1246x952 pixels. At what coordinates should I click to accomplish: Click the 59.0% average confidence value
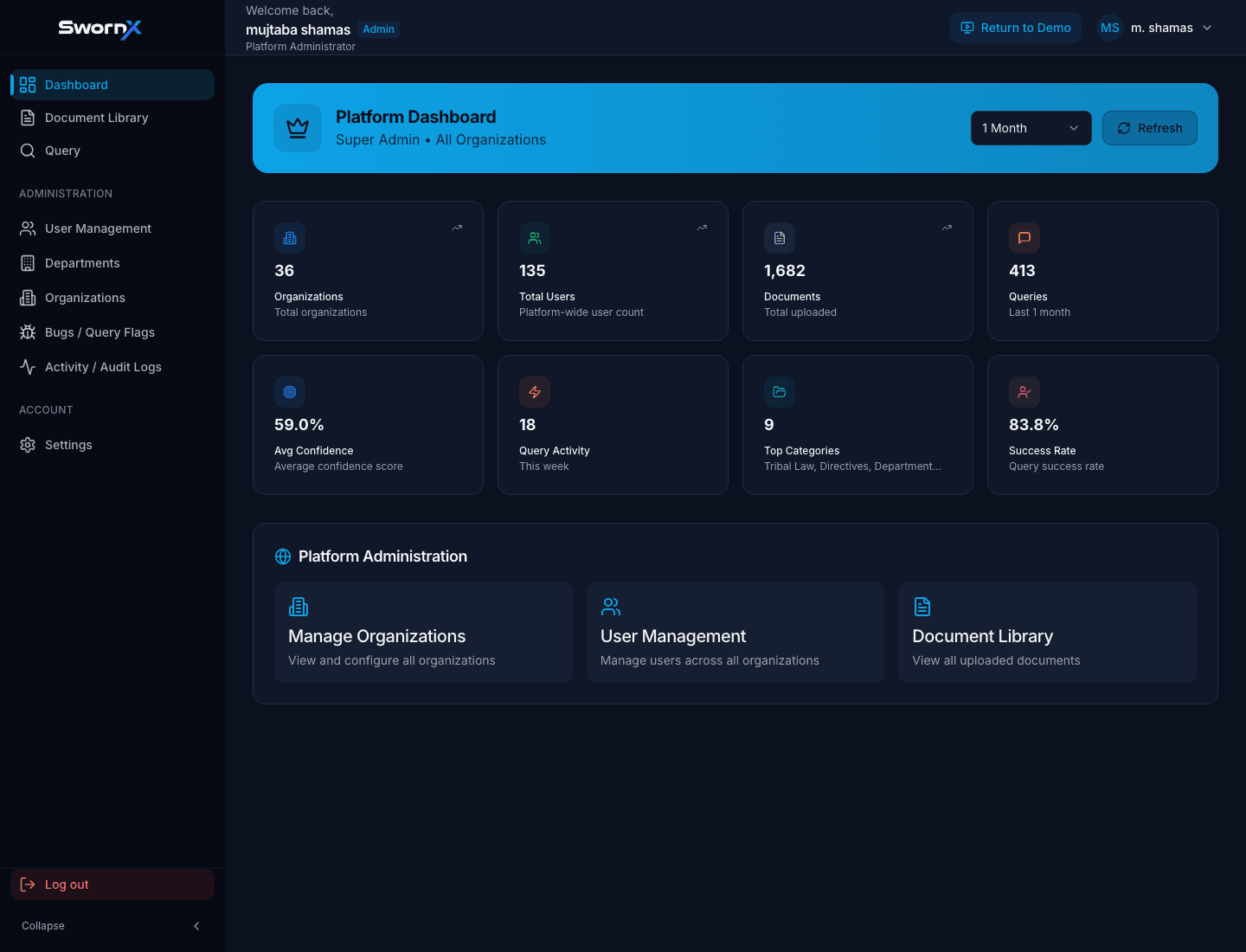[299, 425]
